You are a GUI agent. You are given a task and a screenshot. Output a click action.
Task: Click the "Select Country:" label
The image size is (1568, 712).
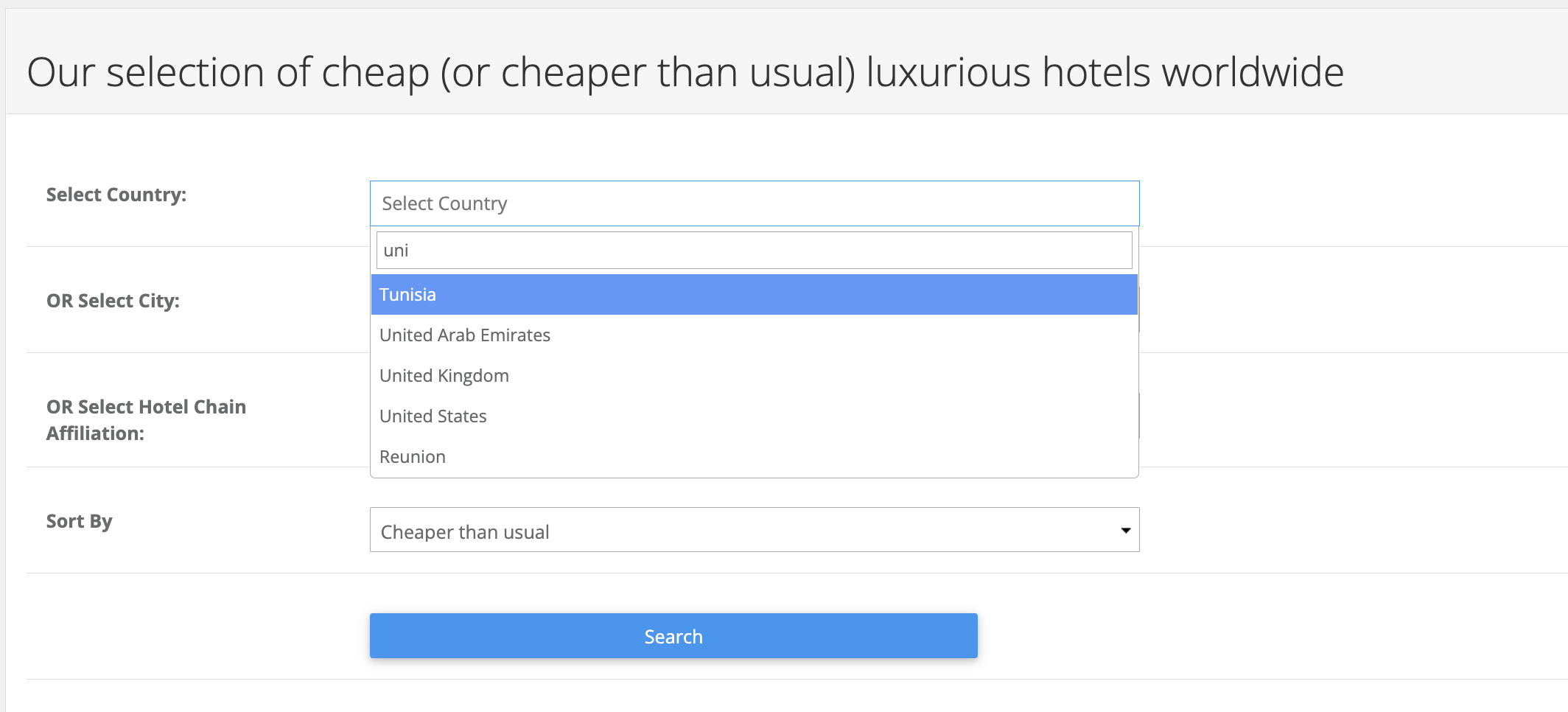pos(116,195)
